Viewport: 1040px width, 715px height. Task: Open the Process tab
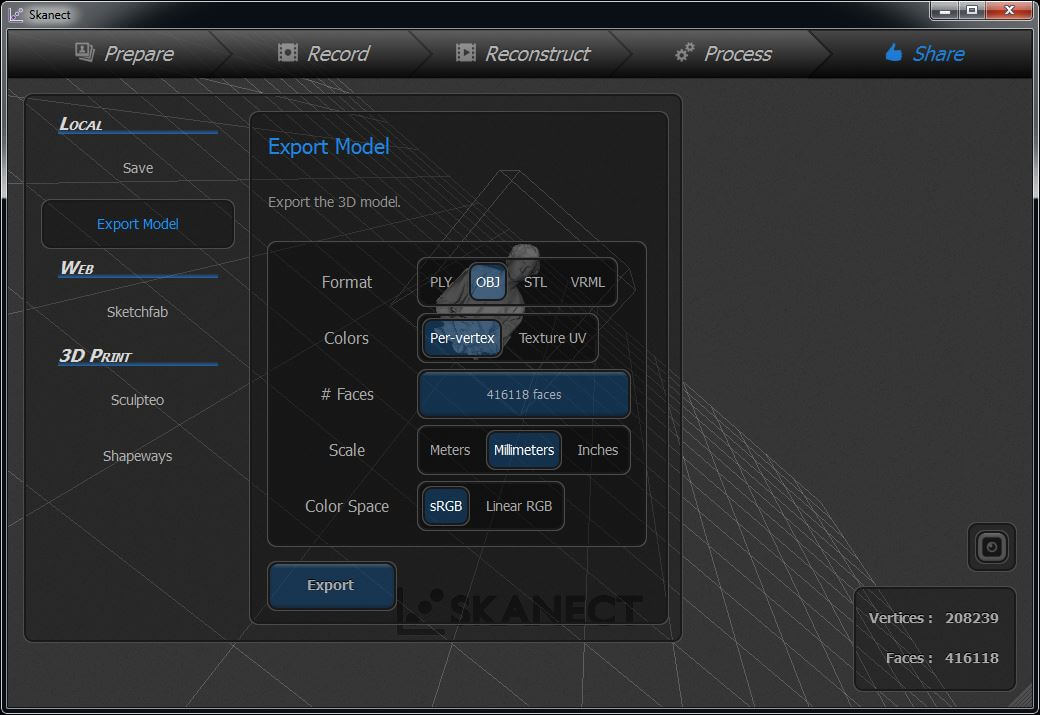point(722,53)
